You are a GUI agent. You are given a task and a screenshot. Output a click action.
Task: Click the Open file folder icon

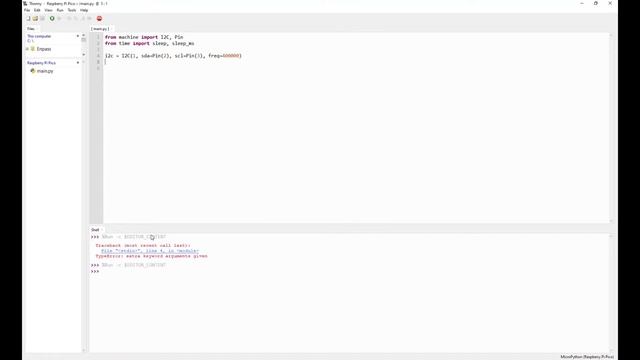click(x=35, y=18)
